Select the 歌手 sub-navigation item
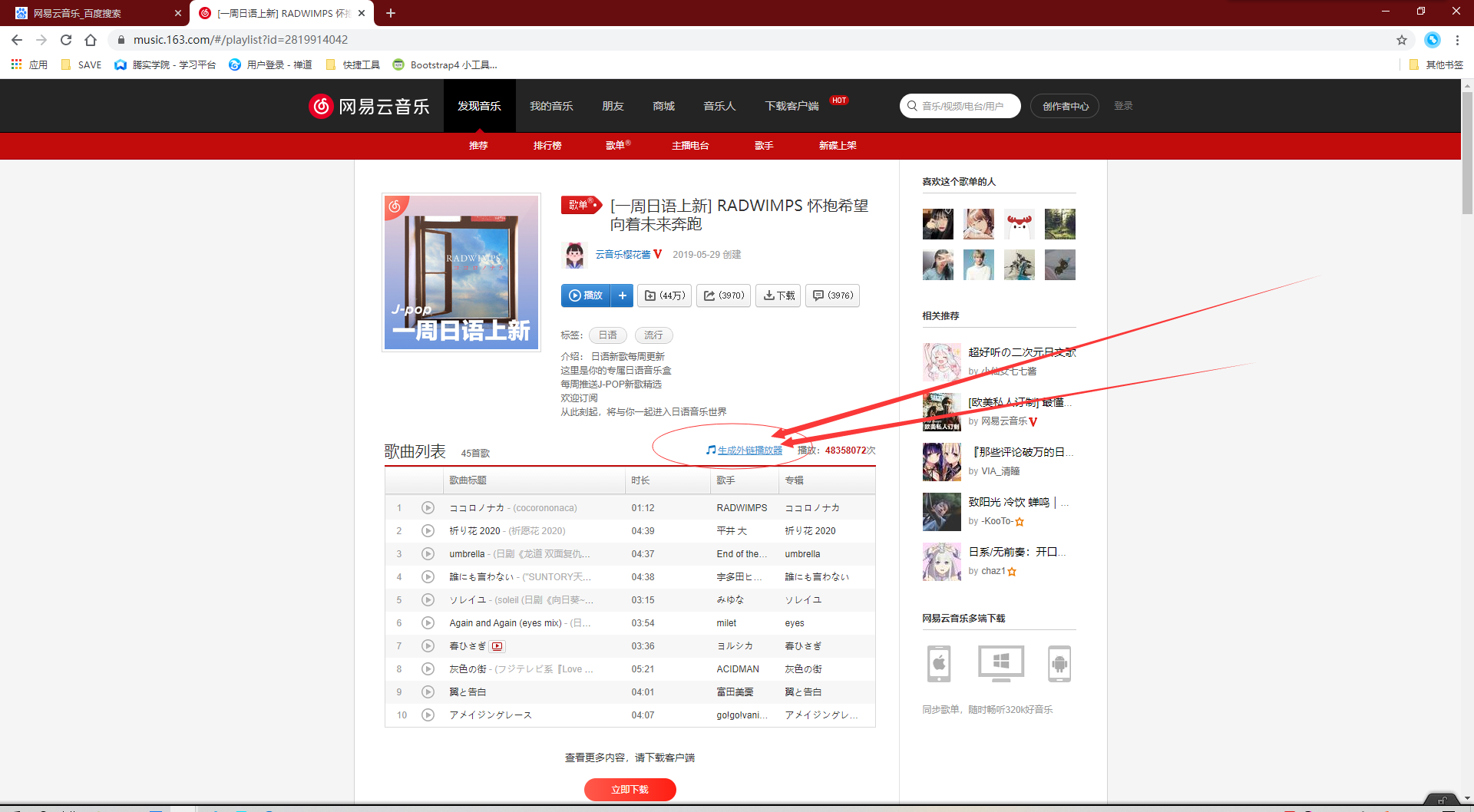This screenshot has height=812, width=1474. pyautogui.click(x=764, y=146)
